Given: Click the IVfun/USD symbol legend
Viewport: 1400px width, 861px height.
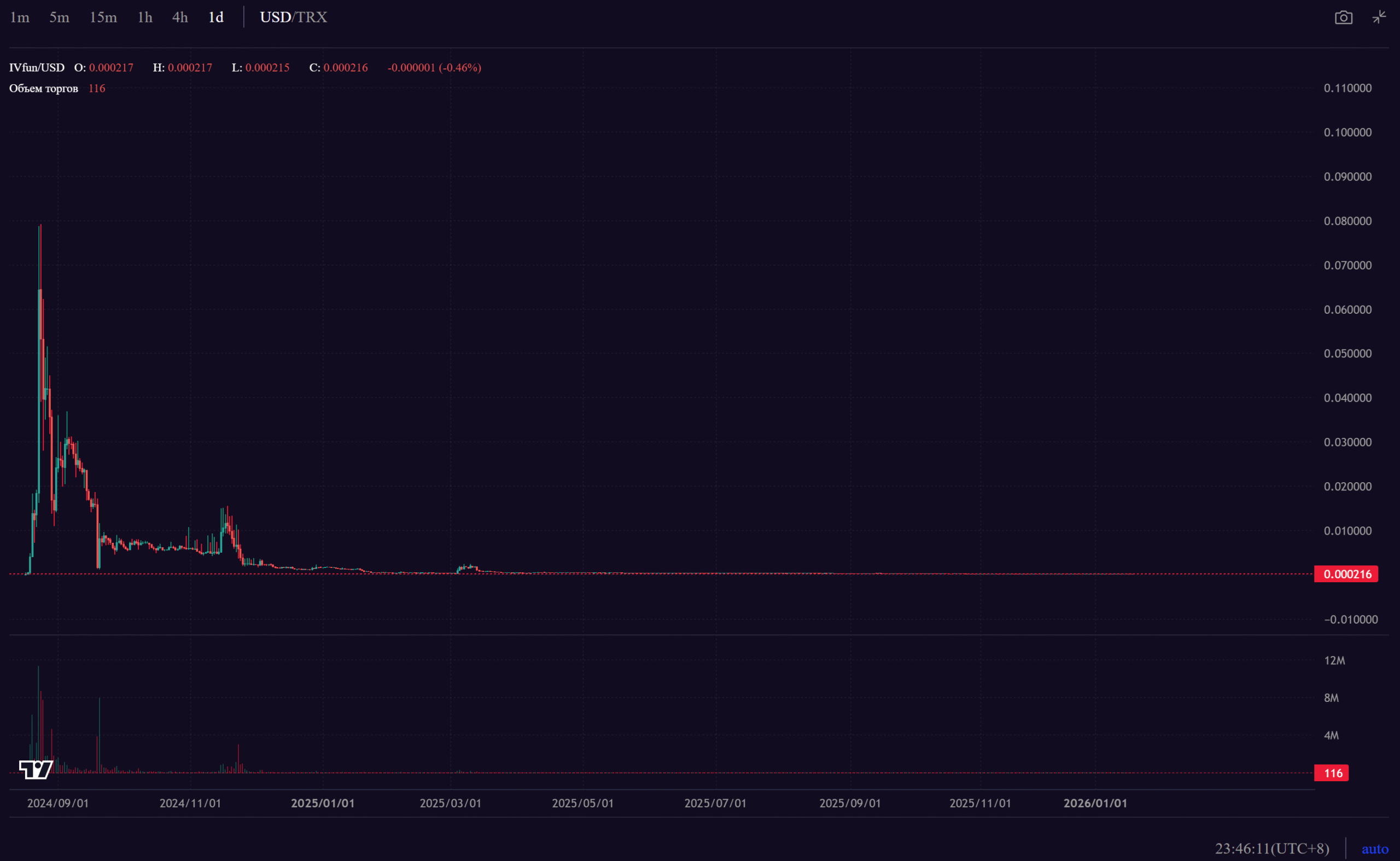Looking at the screenshot, I should 37,68.
